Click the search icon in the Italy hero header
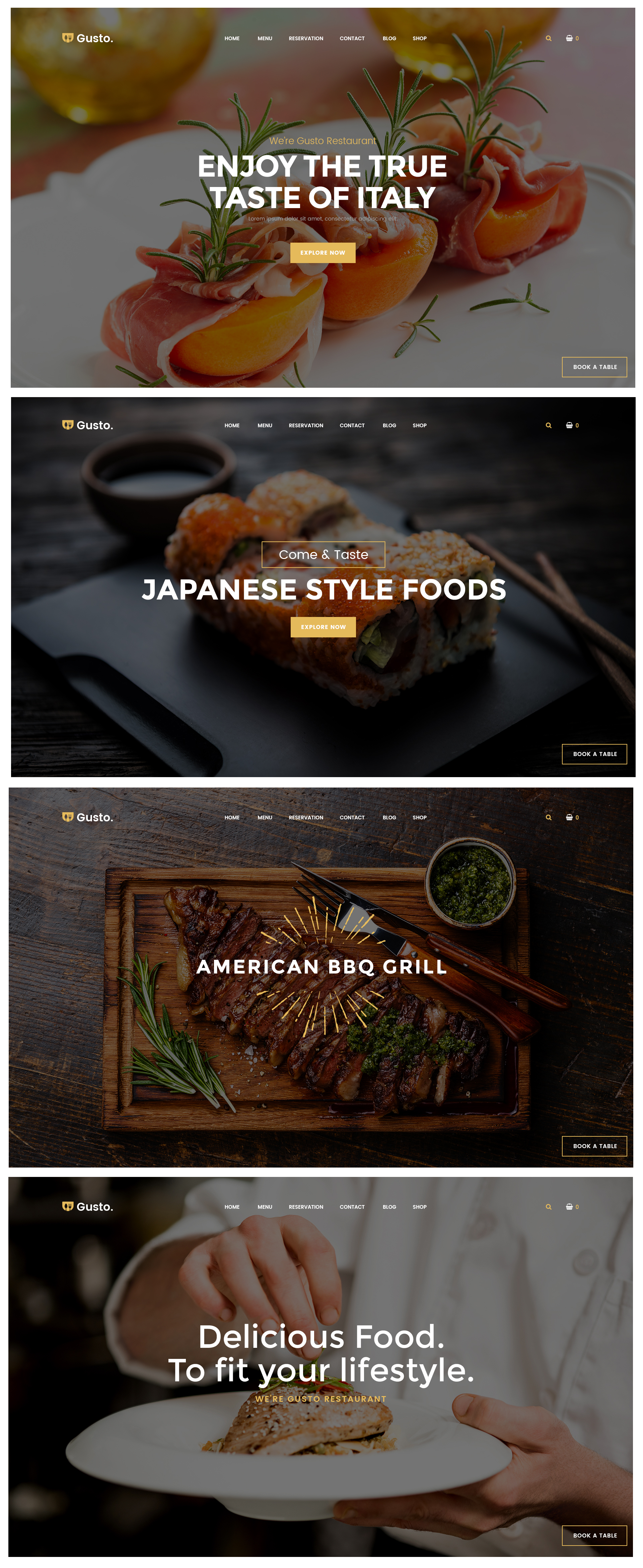 (548, 38)
